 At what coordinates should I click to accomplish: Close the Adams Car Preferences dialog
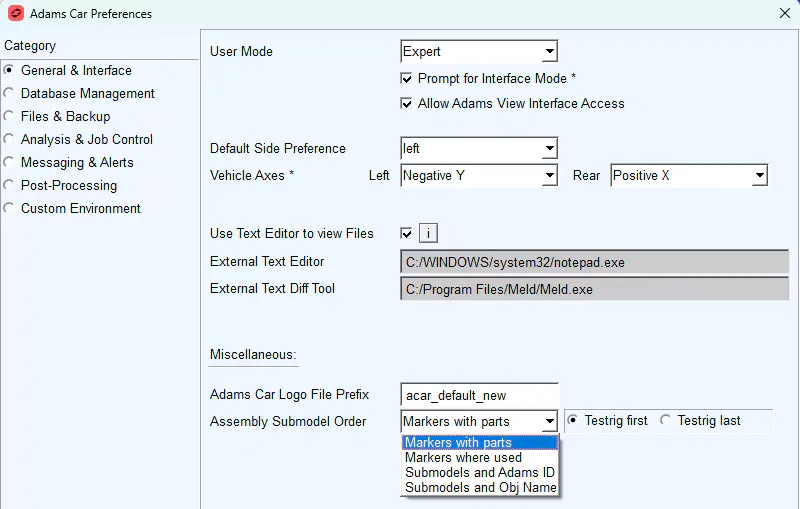click(783, 14)
